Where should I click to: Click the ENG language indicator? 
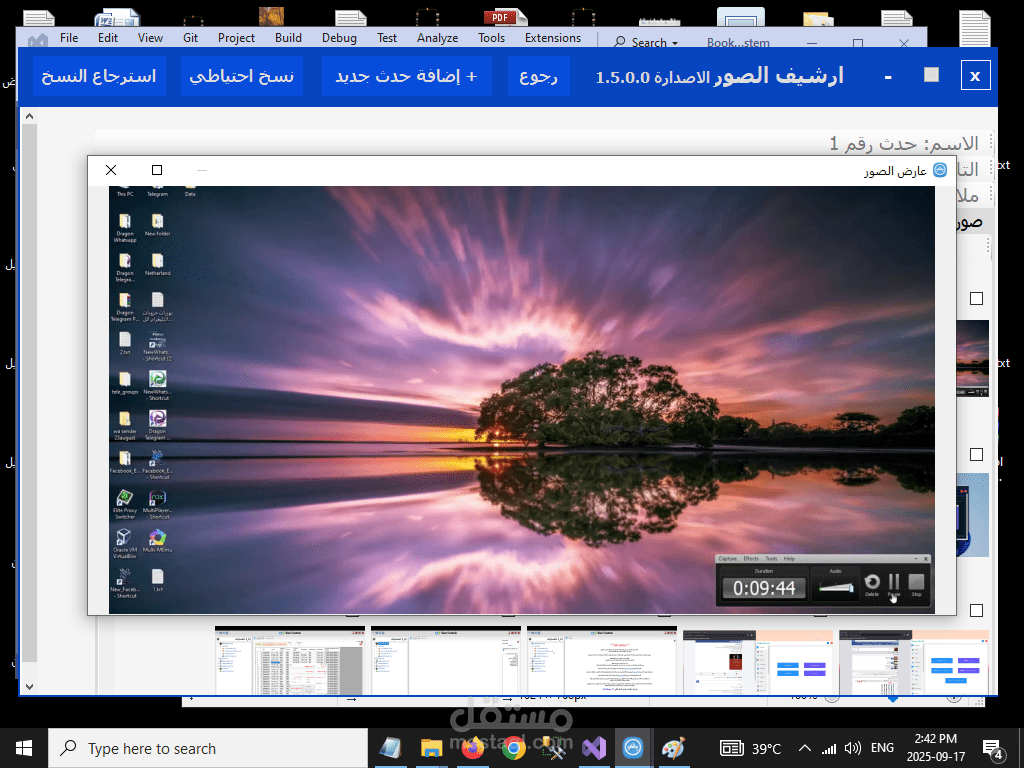[882, 748]
